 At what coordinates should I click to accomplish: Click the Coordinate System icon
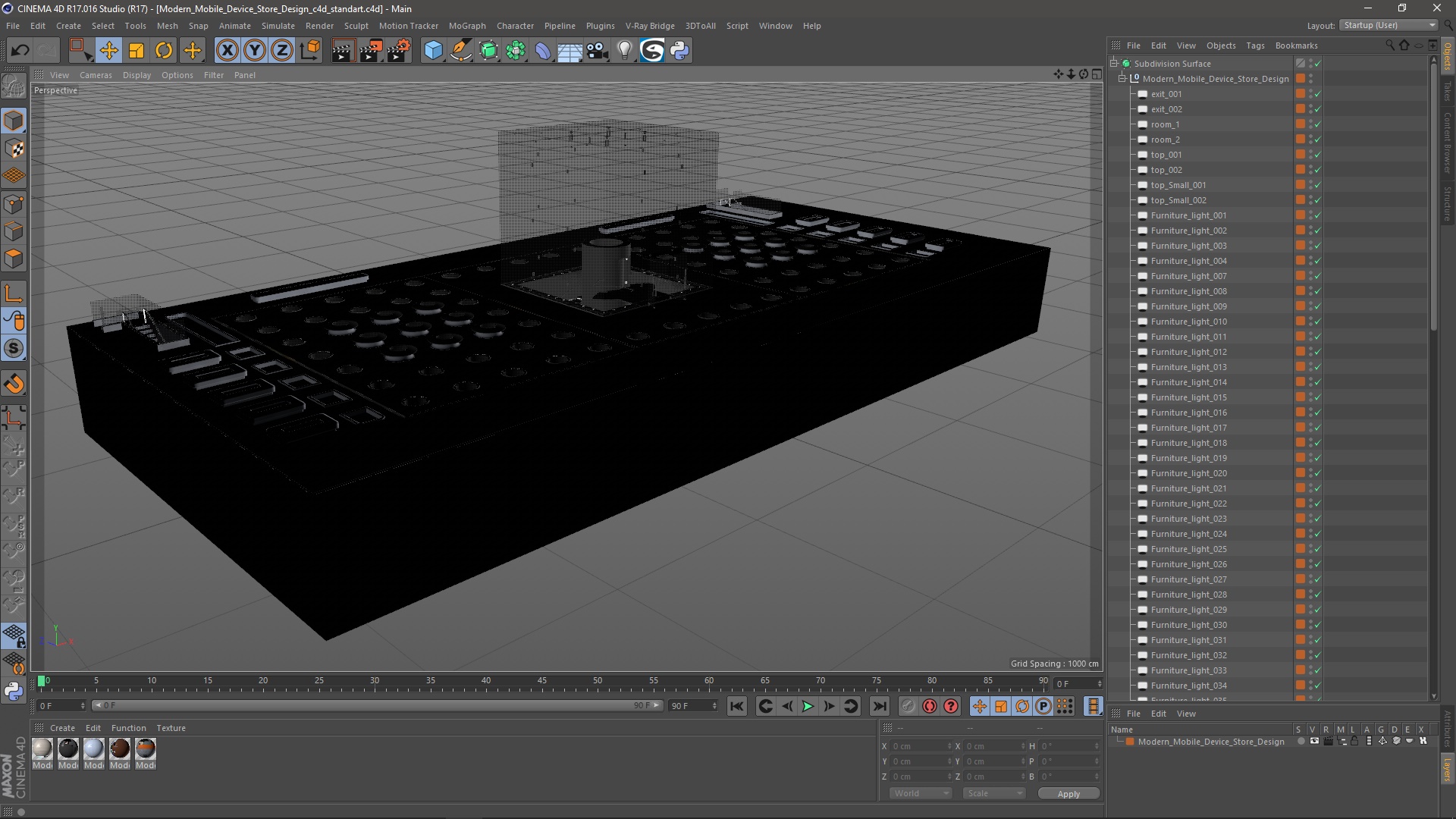point(309,51)
